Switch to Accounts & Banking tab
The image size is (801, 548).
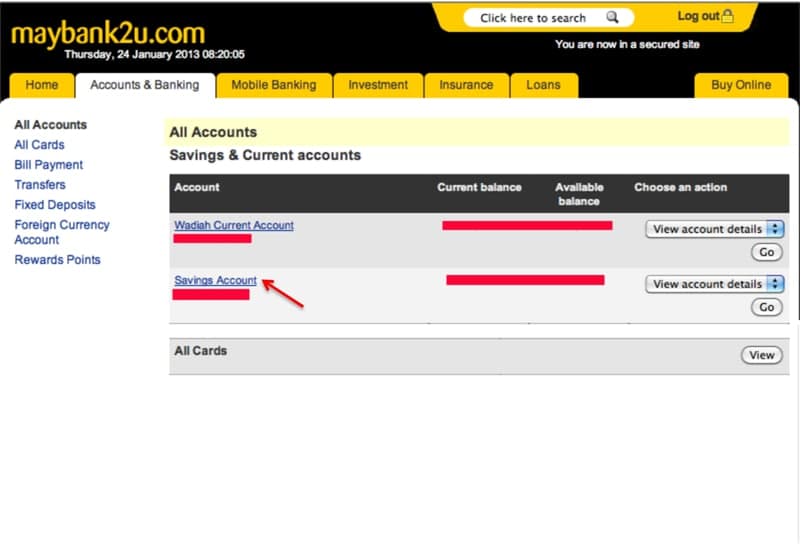point(145,85)
